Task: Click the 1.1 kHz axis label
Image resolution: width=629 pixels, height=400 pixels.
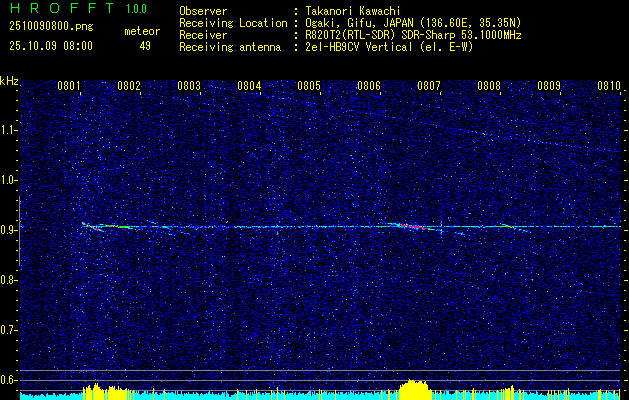Action: [8, 130]
